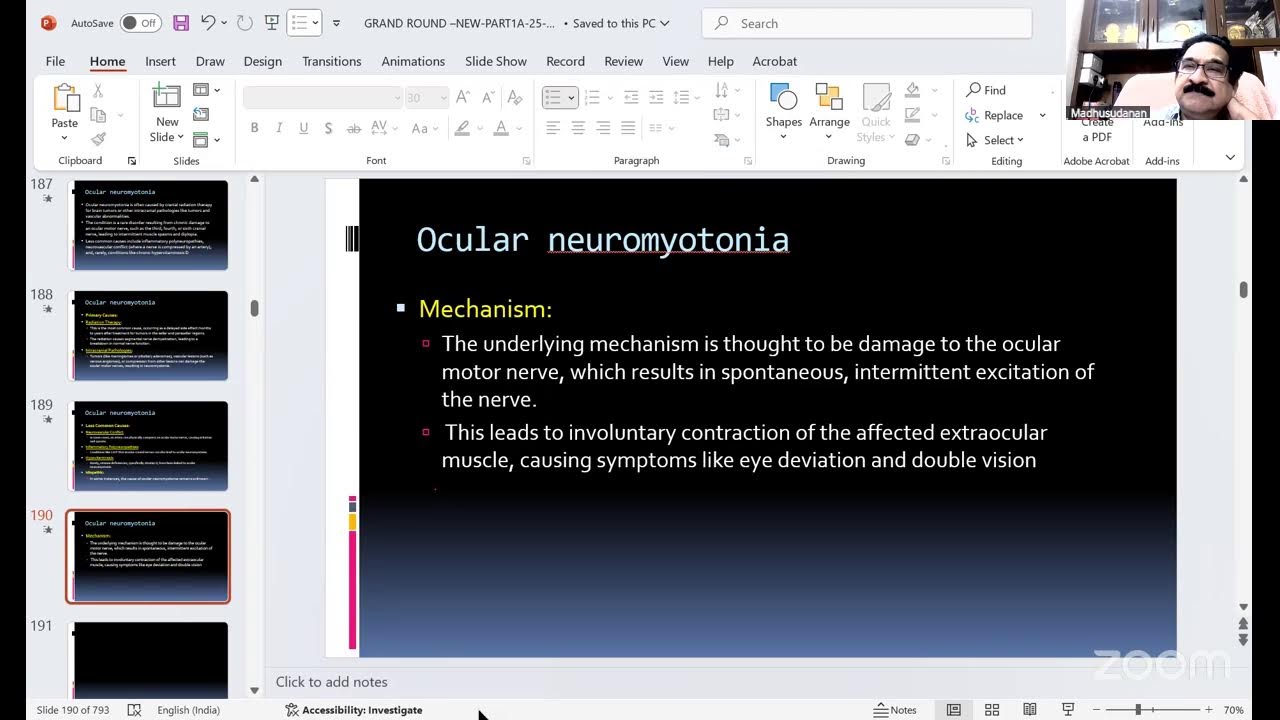Click Decrease Font Size icon
This screenshot has height=720, width=1280.
[487, 97]
